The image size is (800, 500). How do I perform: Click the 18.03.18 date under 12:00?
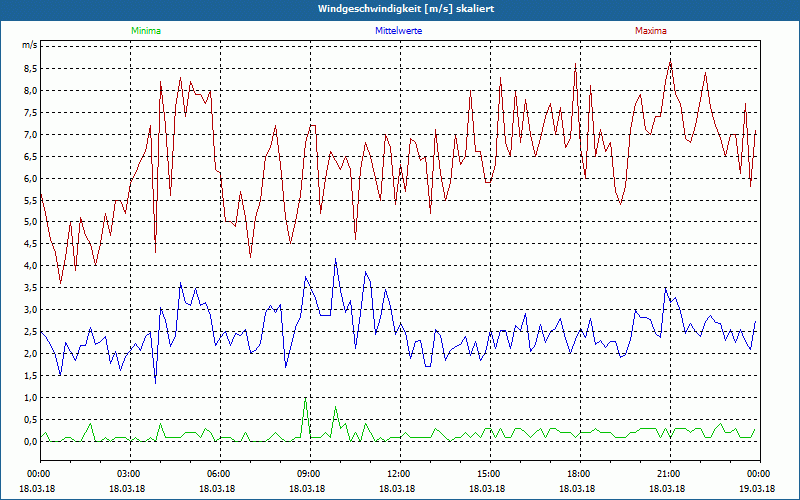[x=396, y=488]
